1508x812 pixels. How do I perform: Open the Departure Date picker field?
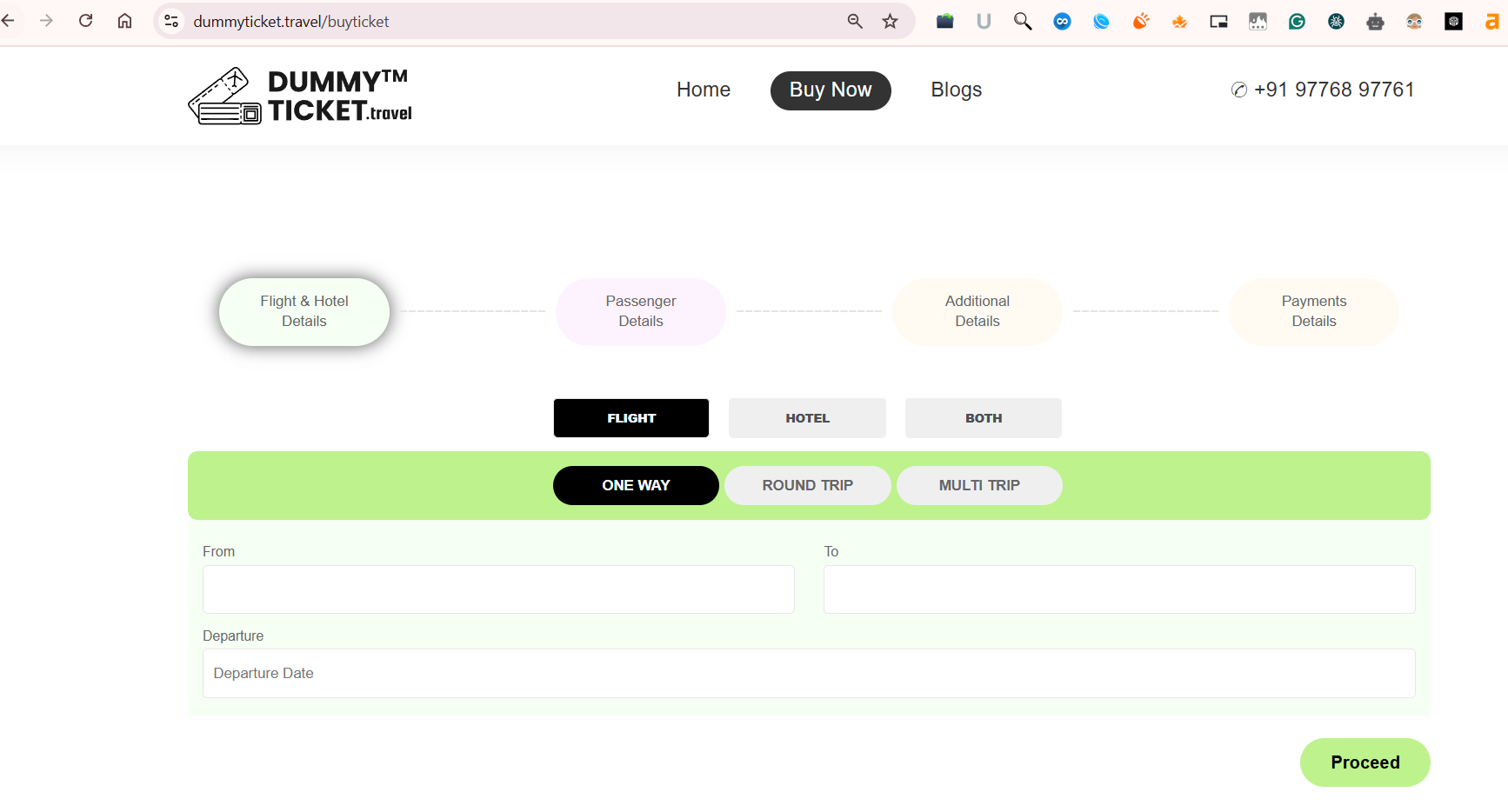(x=809, y=673)
